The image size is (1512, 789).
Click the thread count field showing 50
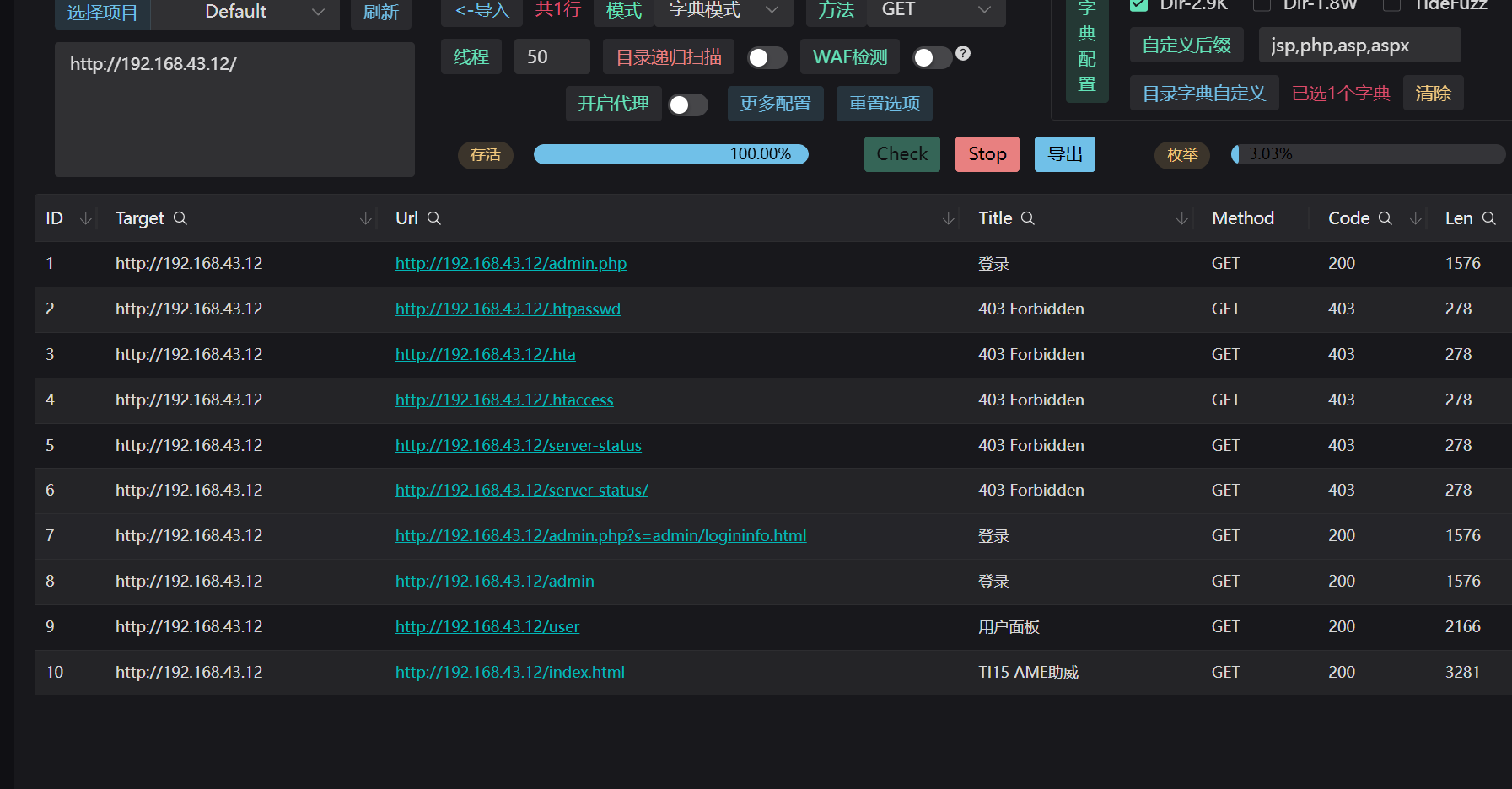click(552, 56)
